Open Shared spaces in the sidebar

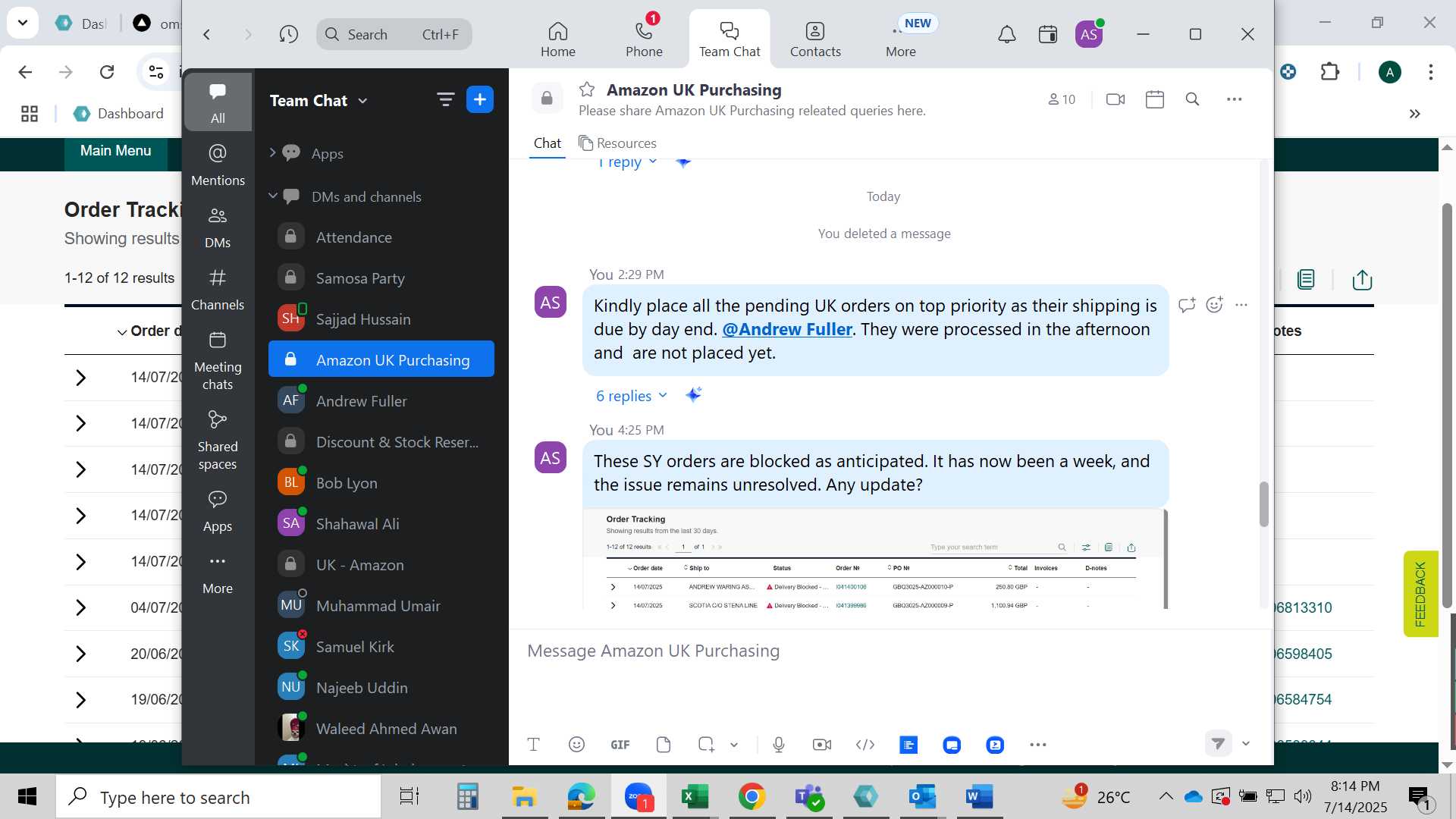218,440
